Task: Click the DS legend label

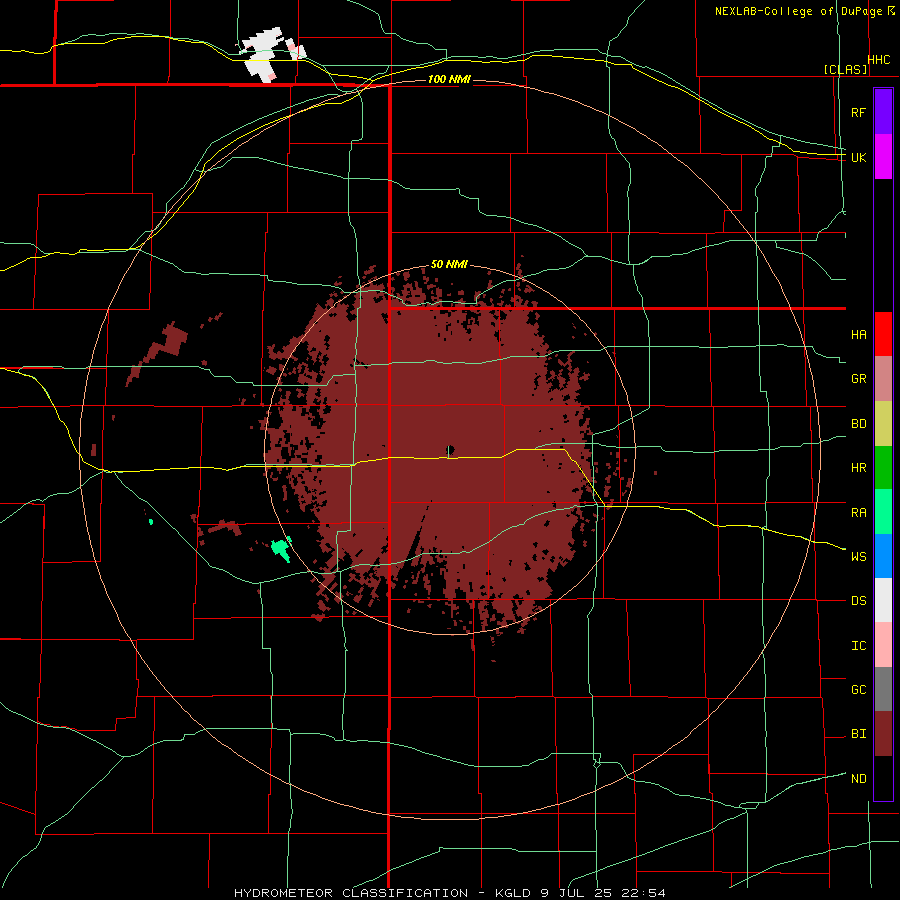Action: click(858, 601)
